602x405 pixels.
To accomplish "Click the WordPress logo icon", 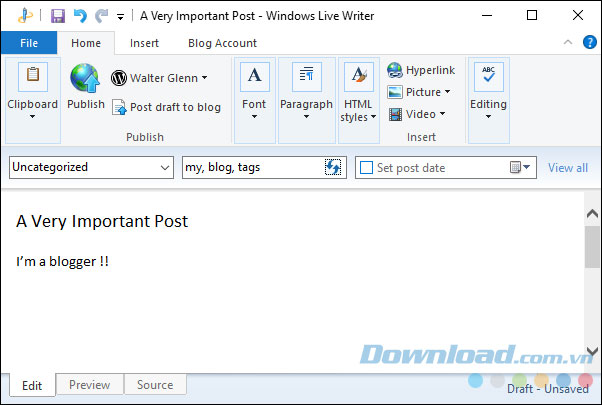I will (119, 78).
